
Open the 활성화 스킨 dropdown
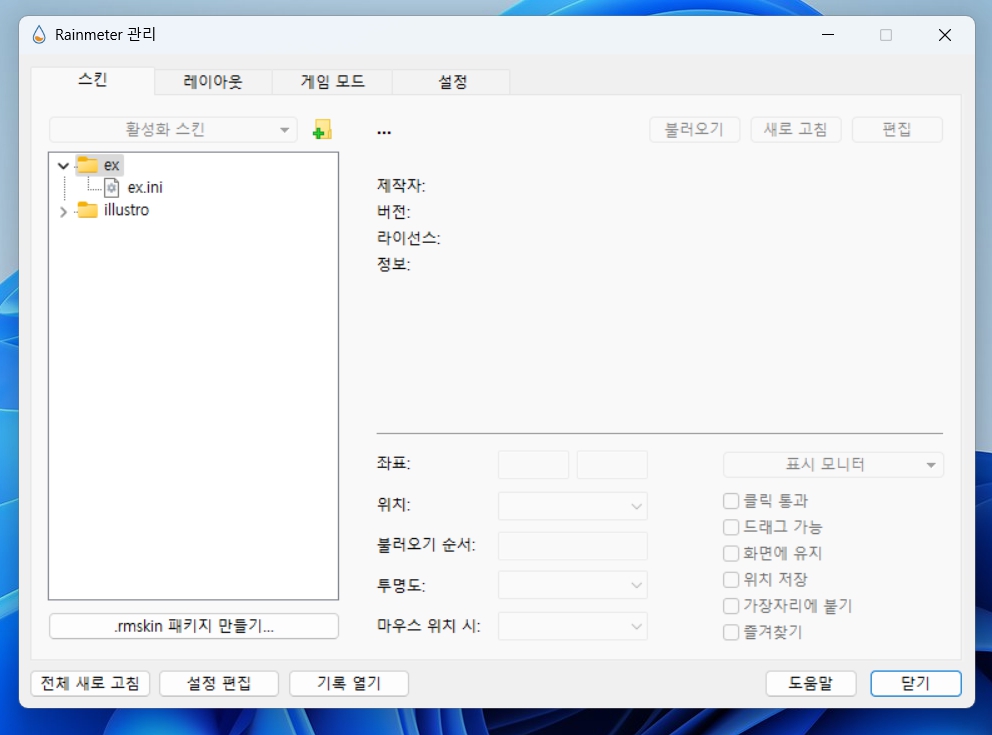(173, 130)
